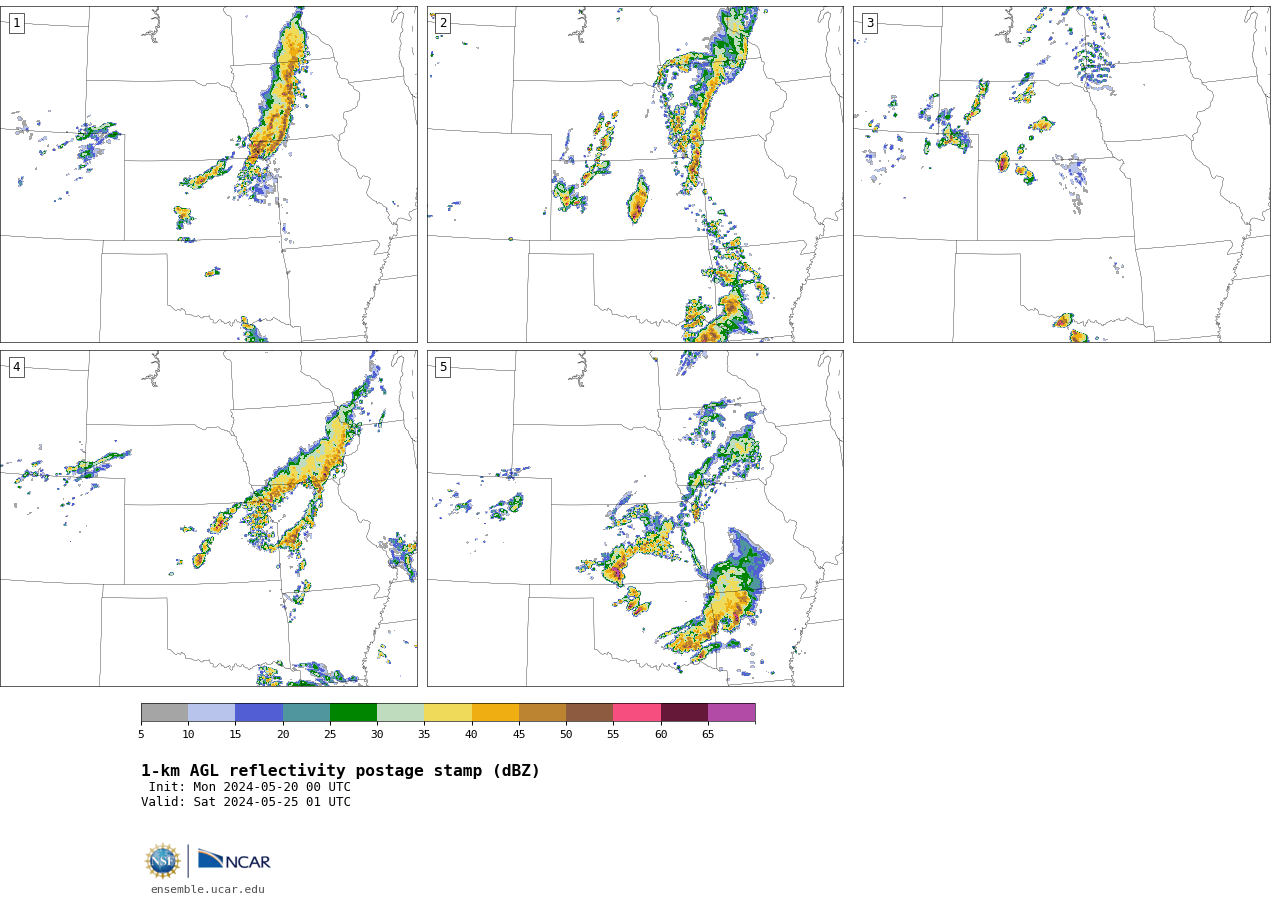Click the panel number 2 label box
This screenshot has height=901, width=1280.
443,23
